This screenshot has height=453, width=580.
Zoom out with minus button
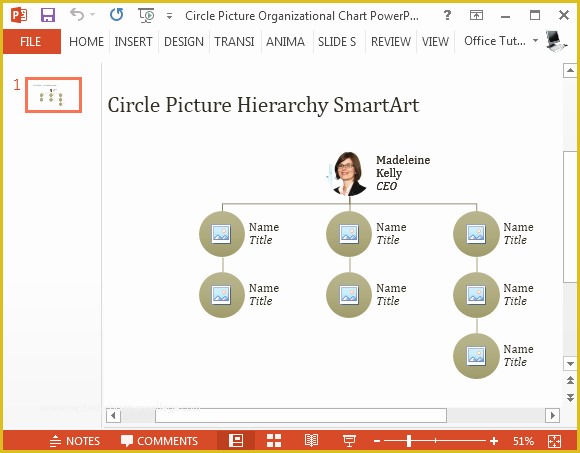tap(377, 441)
